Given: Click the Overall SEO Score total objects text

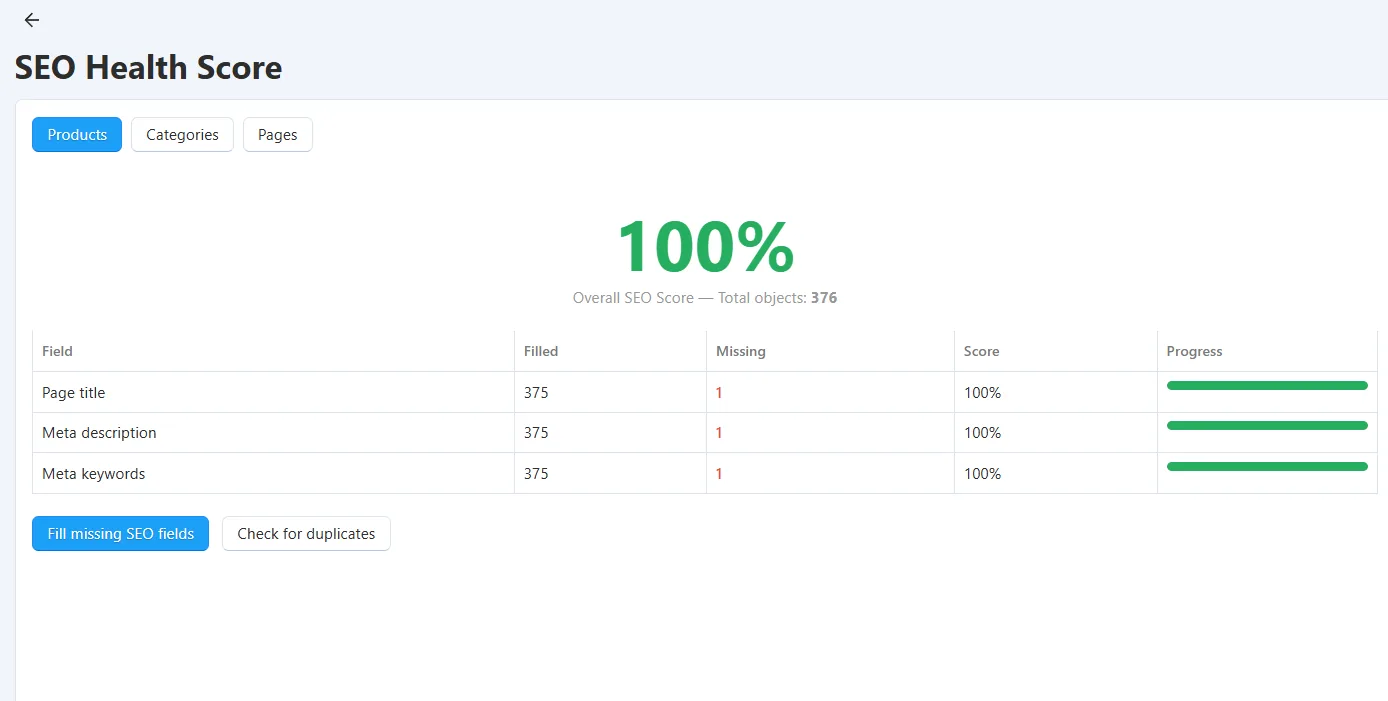Looking at the screenshot, I should (x=705, y=298).
